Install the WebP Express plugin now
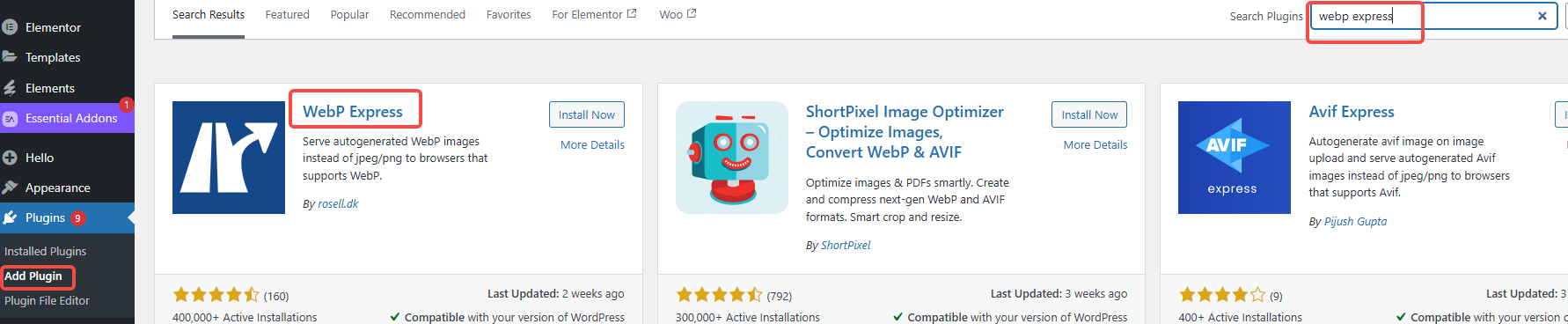The image size is (1568, 324). point(587,114)
